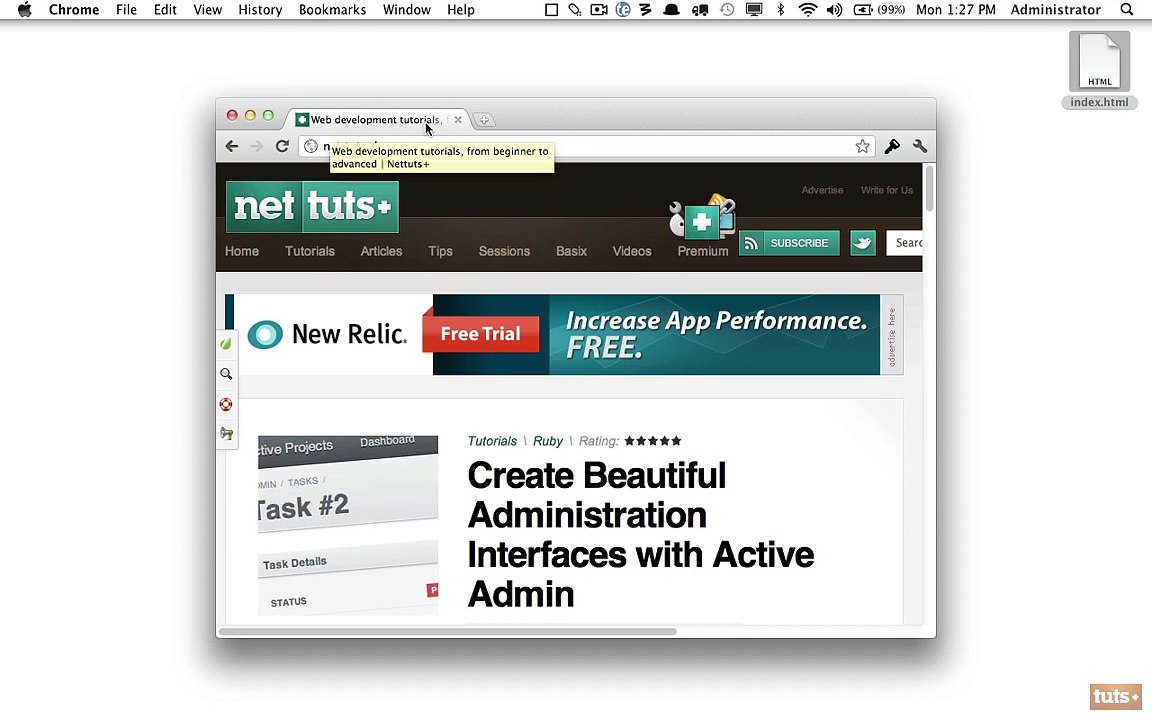Click the clock showing Mon 1:27 PM
This screenshot has height=720, width=1152.
tap(956, 10)
